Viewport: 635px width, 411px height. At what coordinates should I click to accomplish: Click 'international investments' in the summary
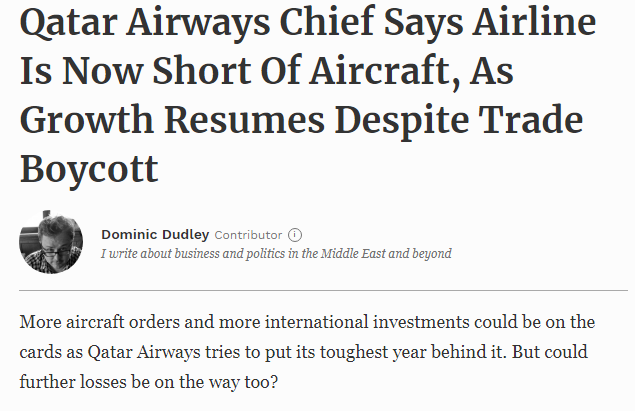[x=367, y=323]
